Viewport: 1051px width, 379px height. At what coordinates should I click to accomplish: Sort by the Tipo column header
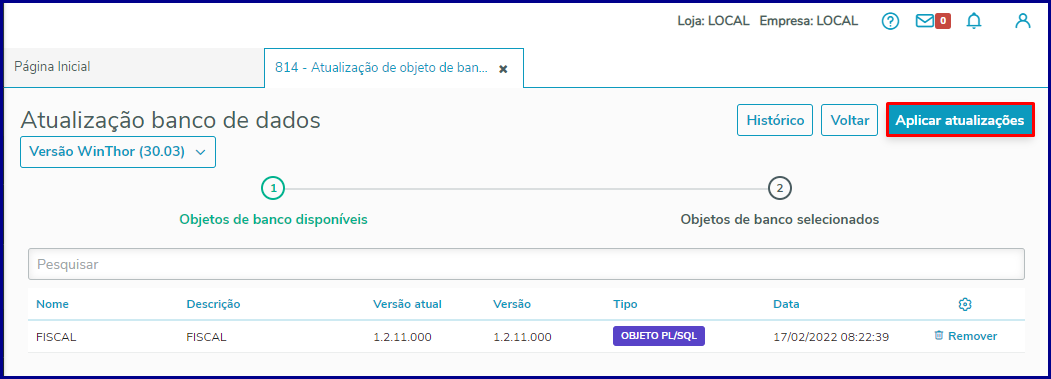coord(625,304)
